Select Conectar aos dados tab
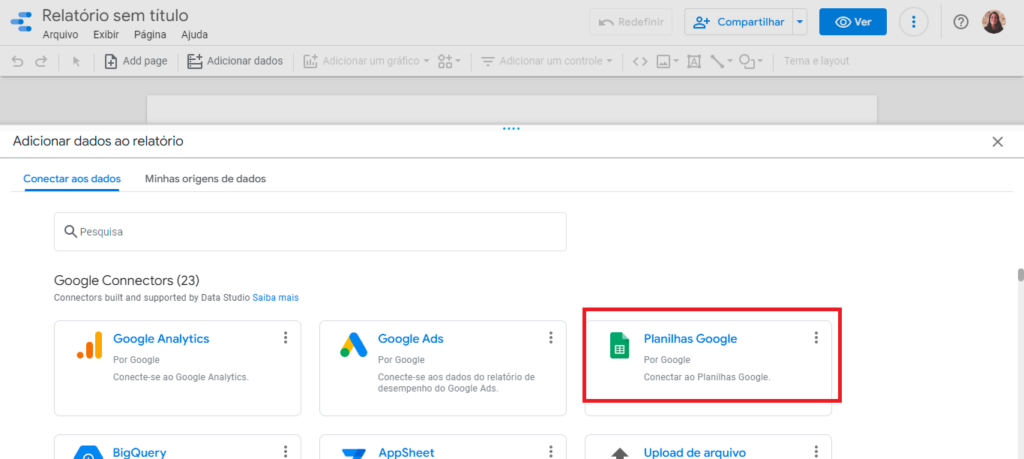Screen dimensions: 1024x459 (72, 178)
